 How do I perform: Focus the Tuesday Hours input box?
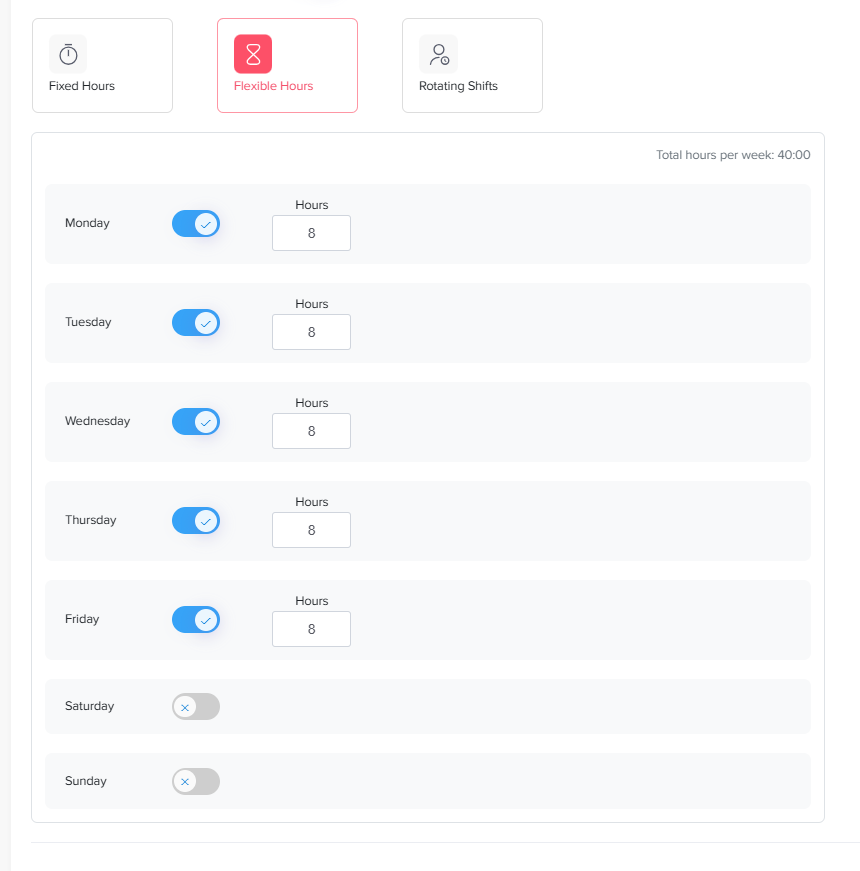311,332
